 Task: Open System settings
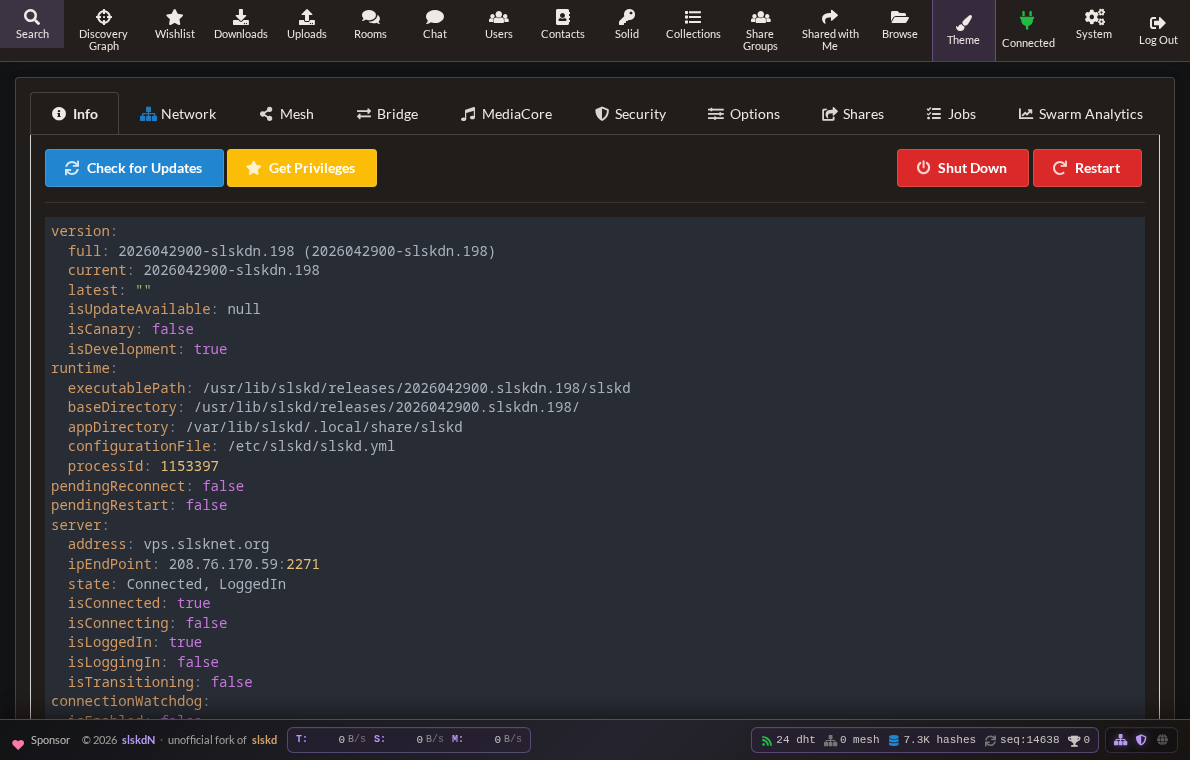pos(1094,24)
